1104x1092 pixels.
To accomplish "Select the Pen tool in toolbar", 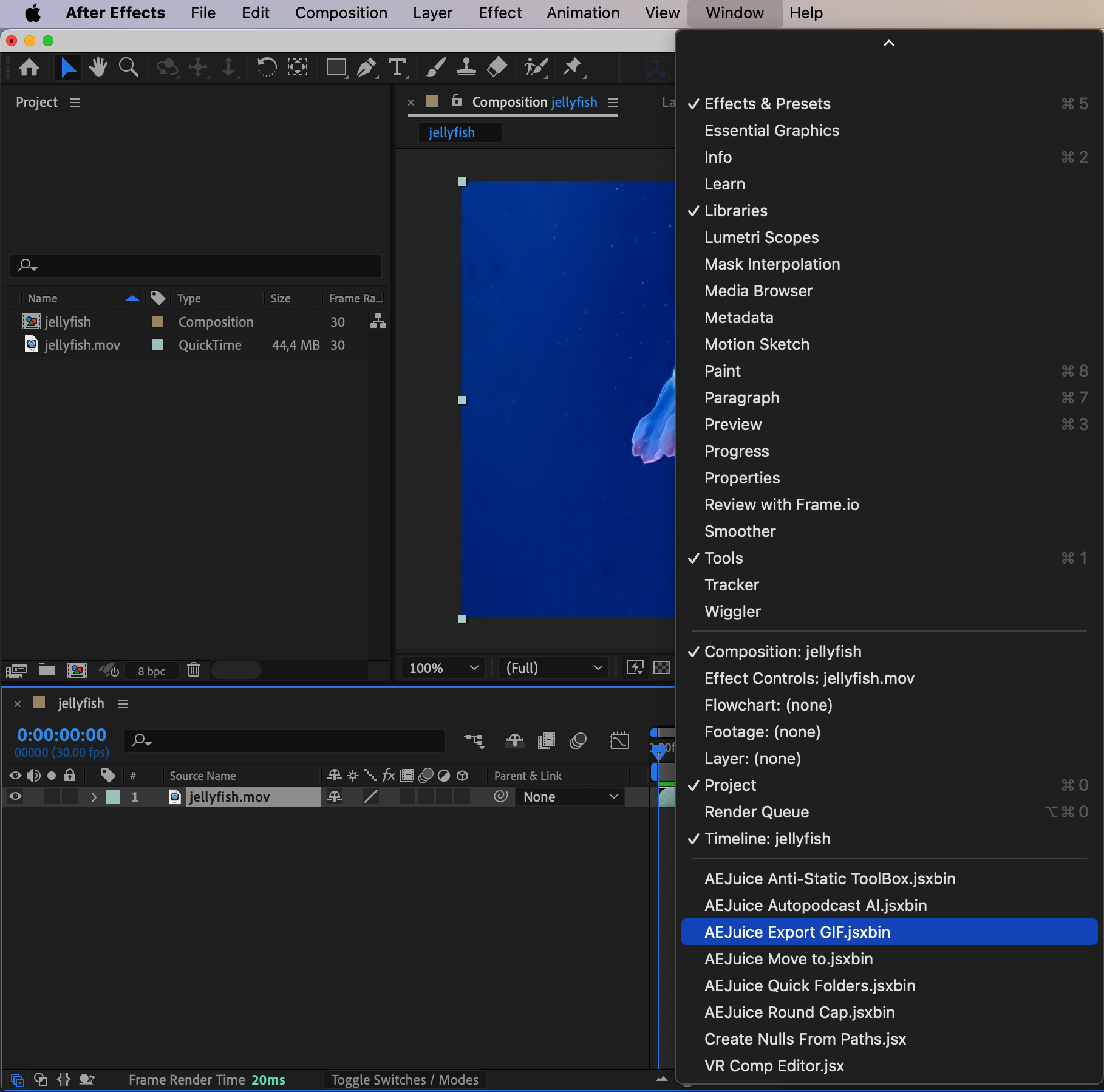I will (366, 67).
